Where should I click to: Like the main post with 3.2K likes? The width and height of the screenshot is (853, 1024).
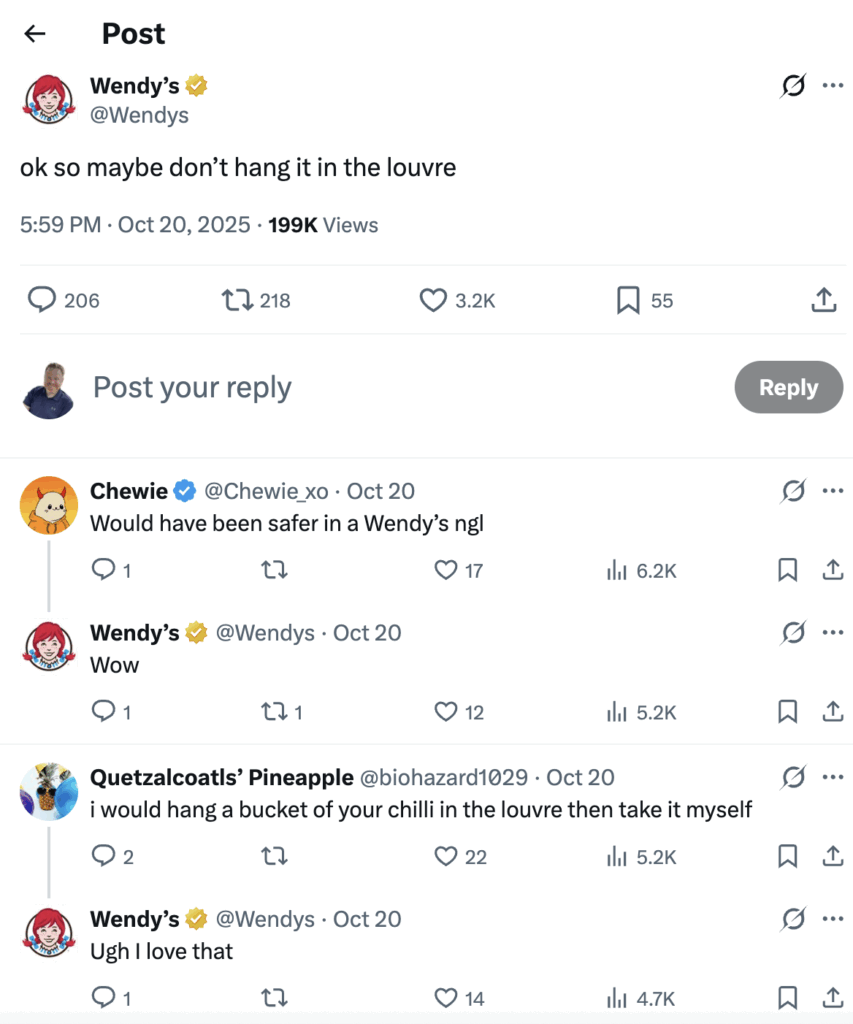coord(432,300)
